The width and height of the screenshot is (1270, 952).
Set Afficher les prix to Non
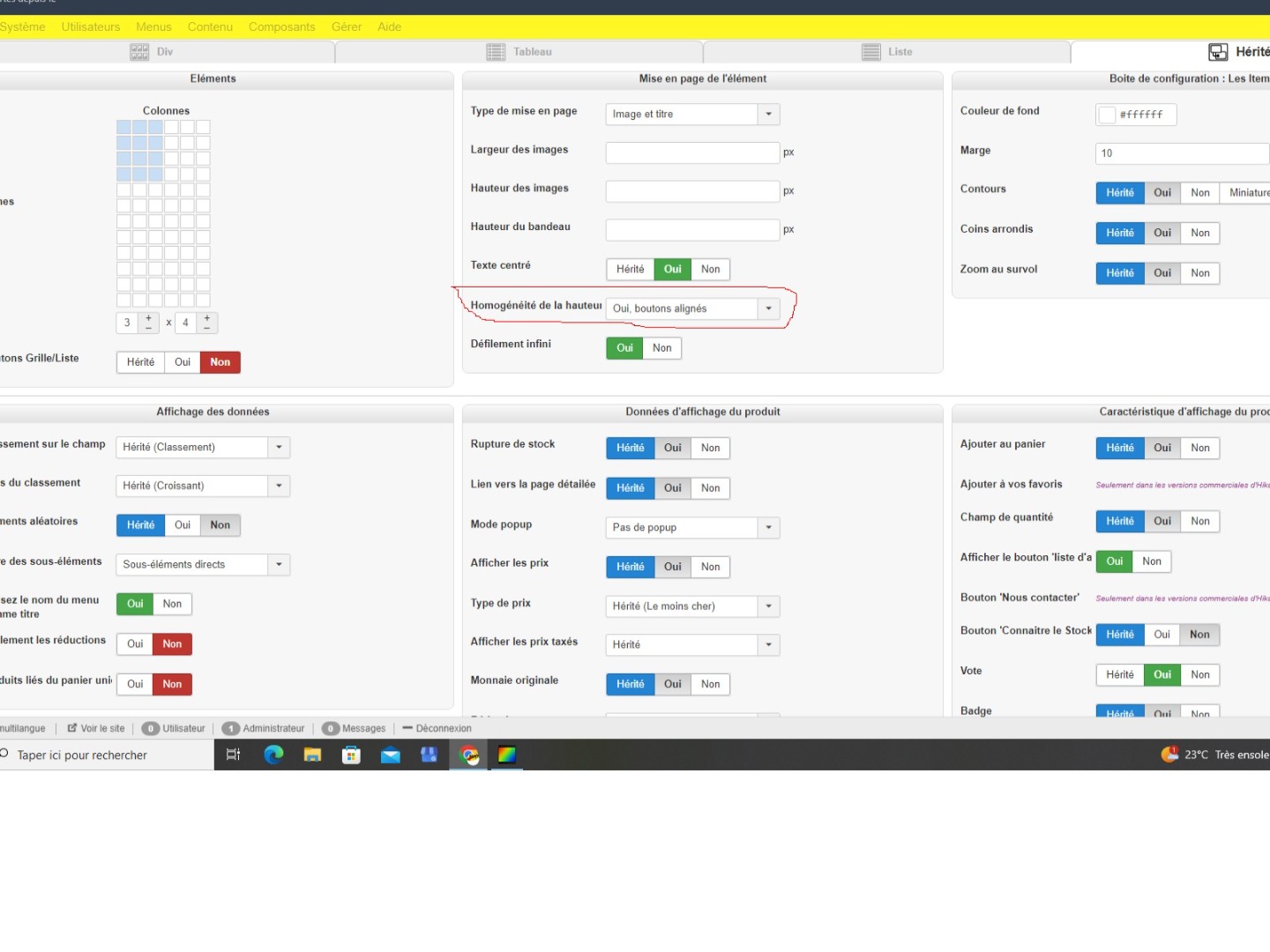(x=710, y=567)
